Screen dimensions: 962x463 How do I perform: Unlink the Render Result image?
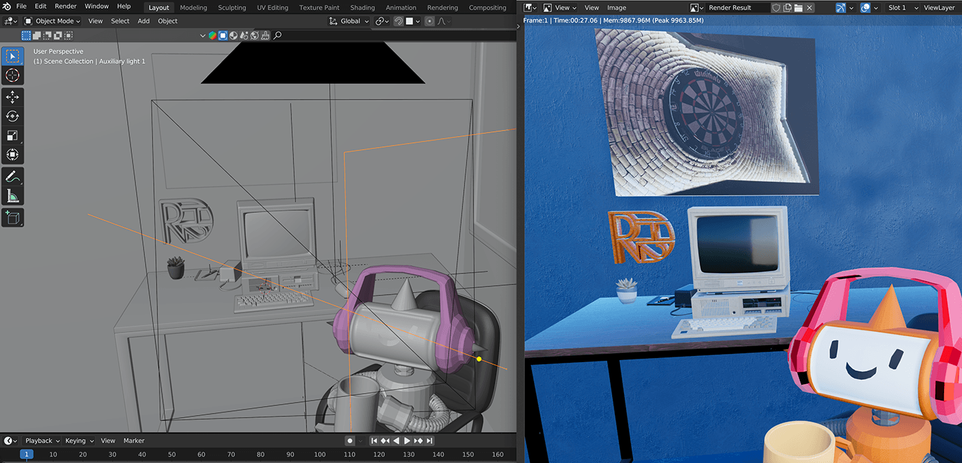pos(810,8)
